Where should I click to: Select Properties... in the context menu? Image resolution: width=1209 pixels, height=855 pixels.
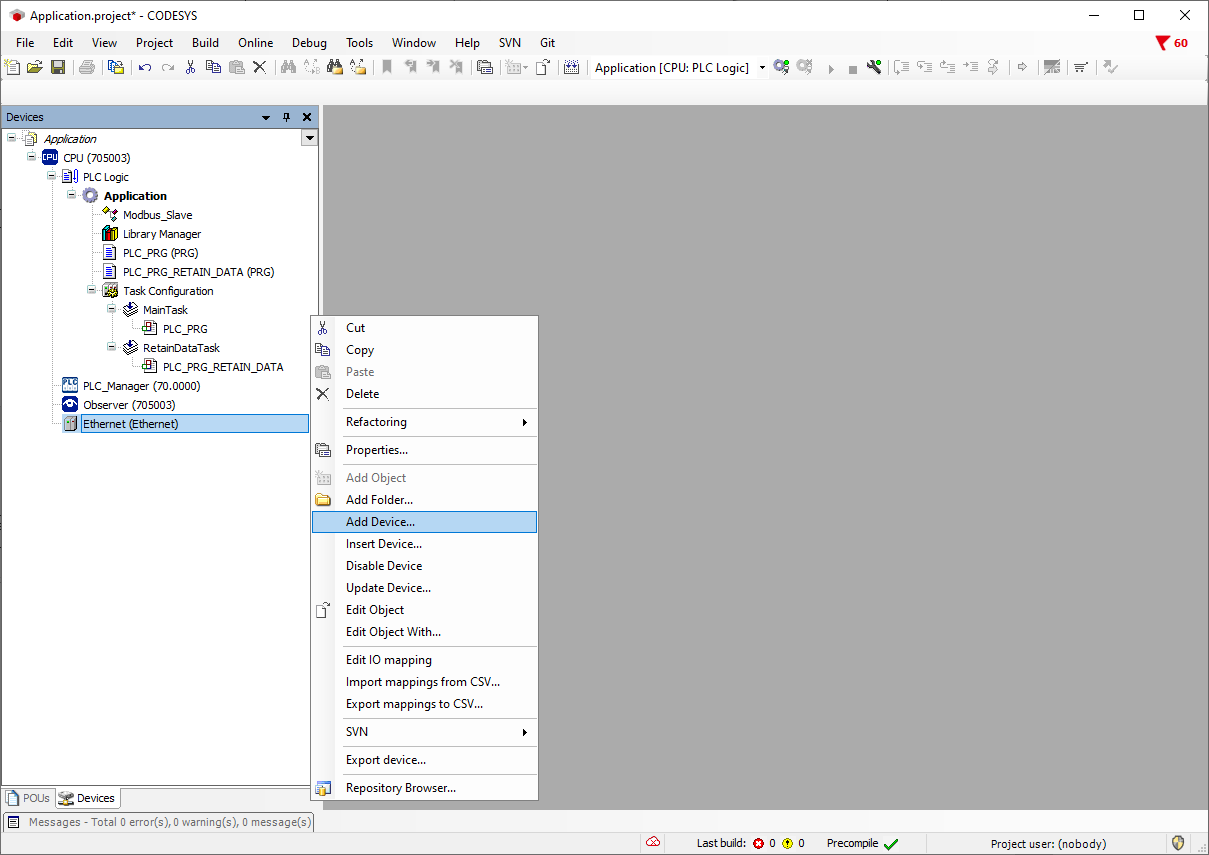coord(376,450)
